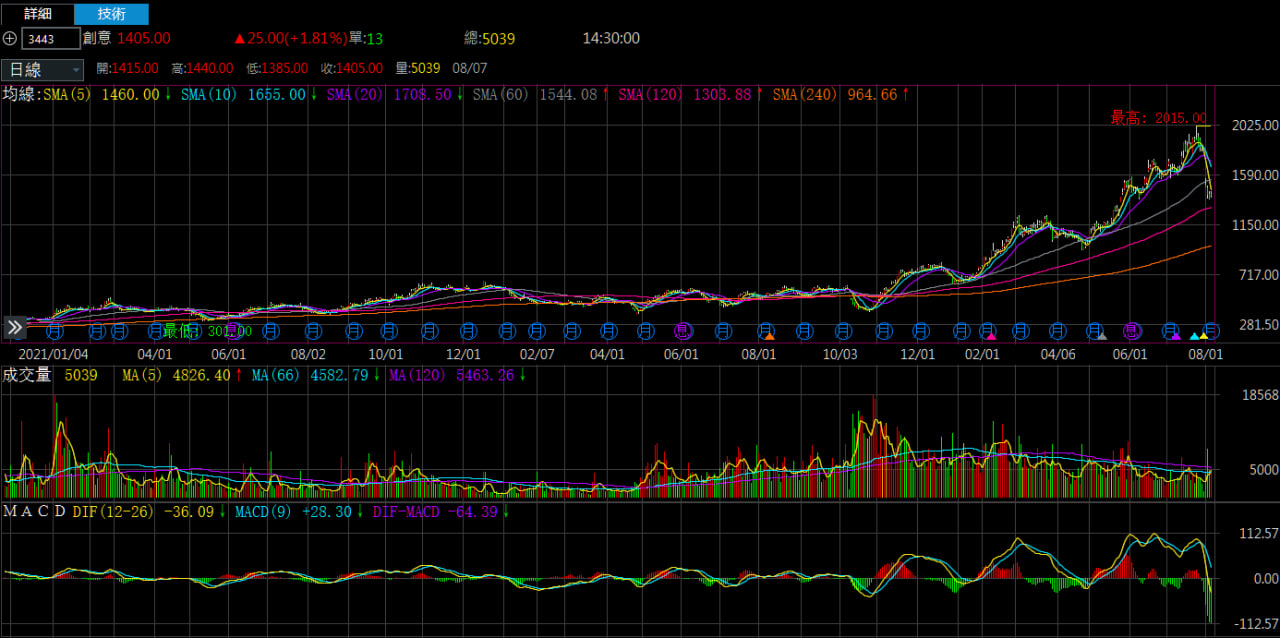Click the 成交量 volume indicator label
This screenshot has width=1280, height=638.
27,376
